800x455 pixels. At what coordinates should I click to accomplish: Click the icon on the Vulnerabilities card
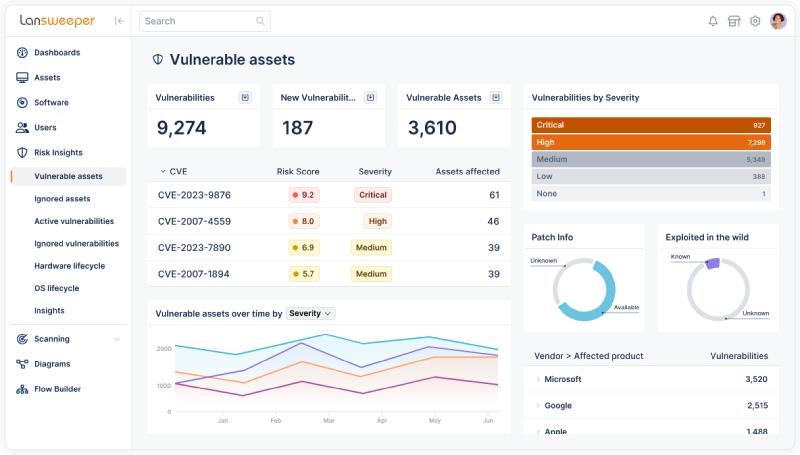244,98
